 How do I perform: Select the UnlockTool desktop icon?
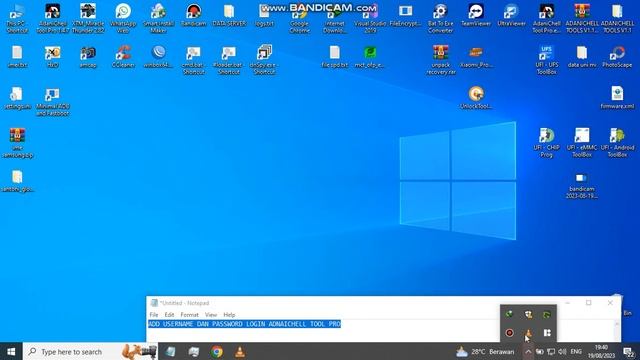(x=476, y=98)
